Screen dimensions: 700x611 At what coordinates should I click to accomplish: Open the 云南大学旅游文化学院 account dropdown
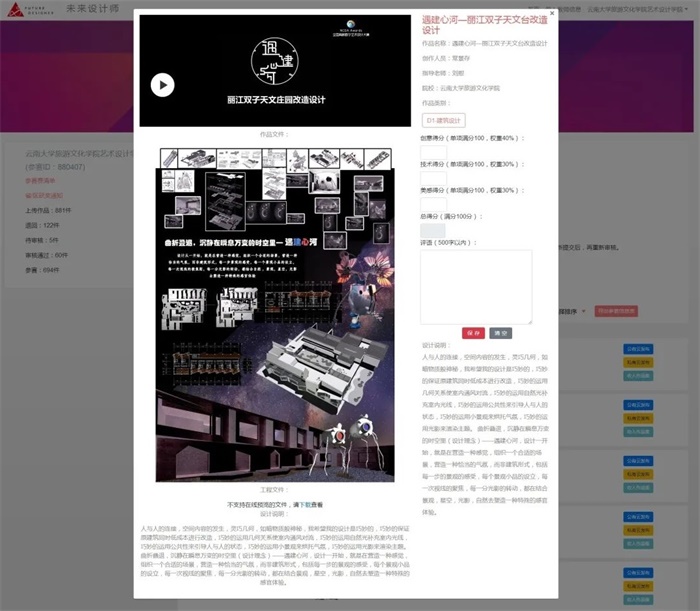[637, 9]
